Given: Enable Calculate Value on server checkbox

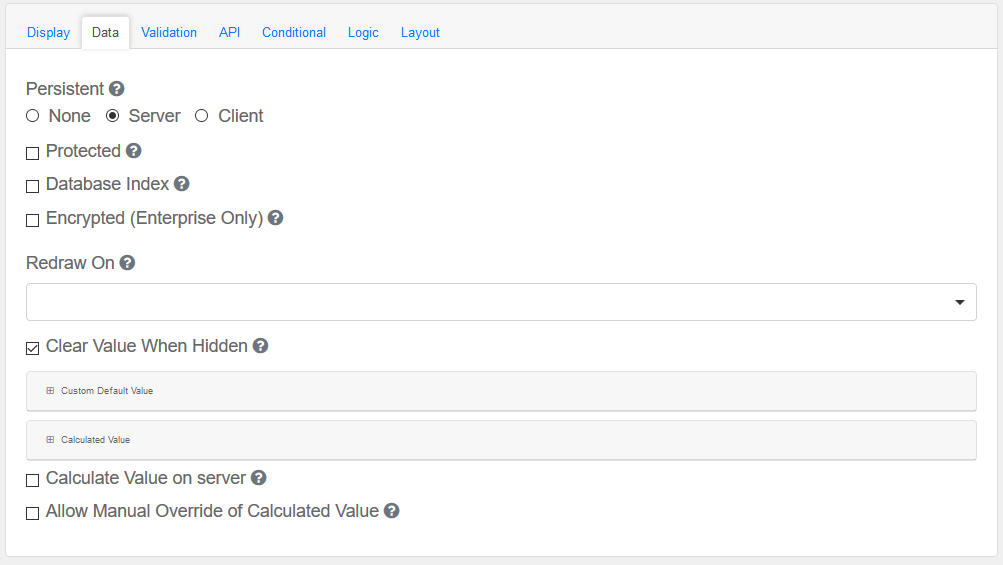Looking at the screenshot, I should coord(33,480).
